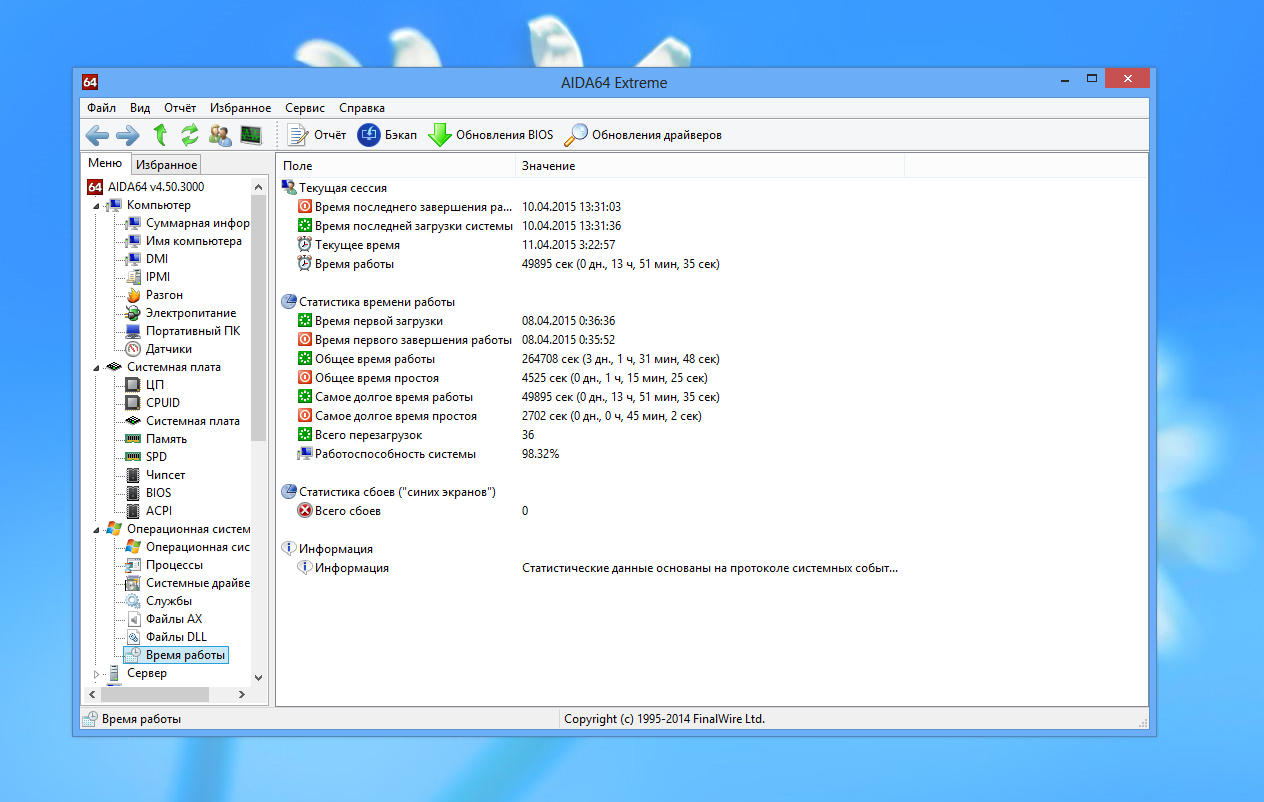
Task: Select the Разгон flame item
Action: pos(154,295)
